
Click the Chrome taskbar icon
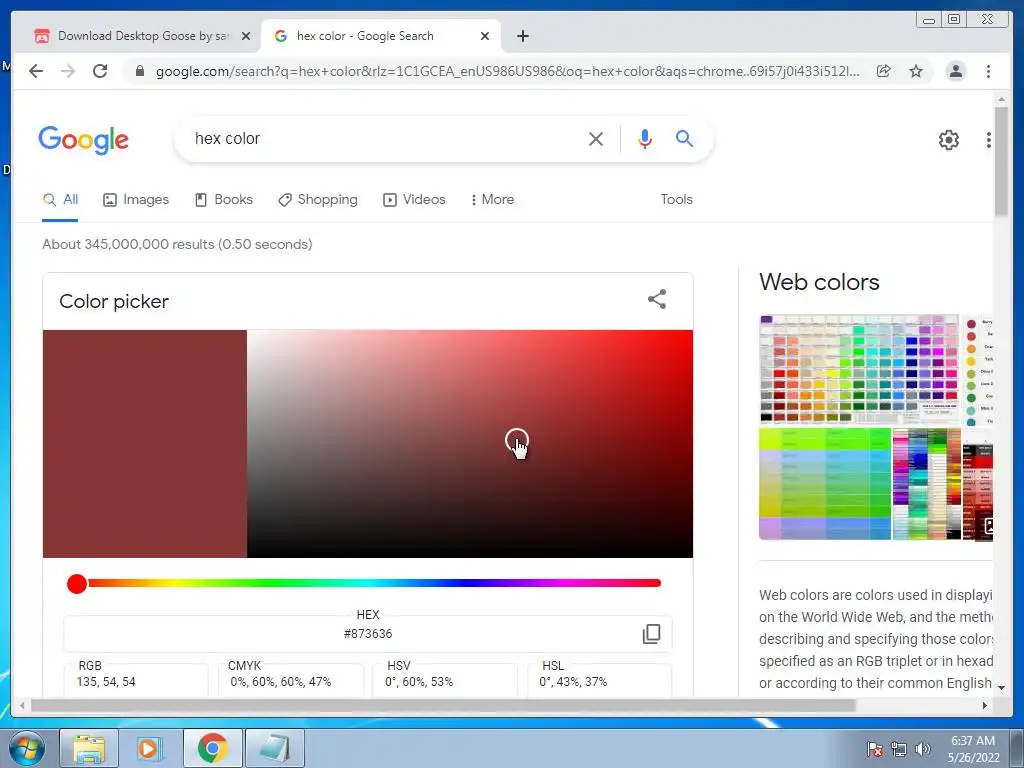pyautogui.click(x=212, y=748)
